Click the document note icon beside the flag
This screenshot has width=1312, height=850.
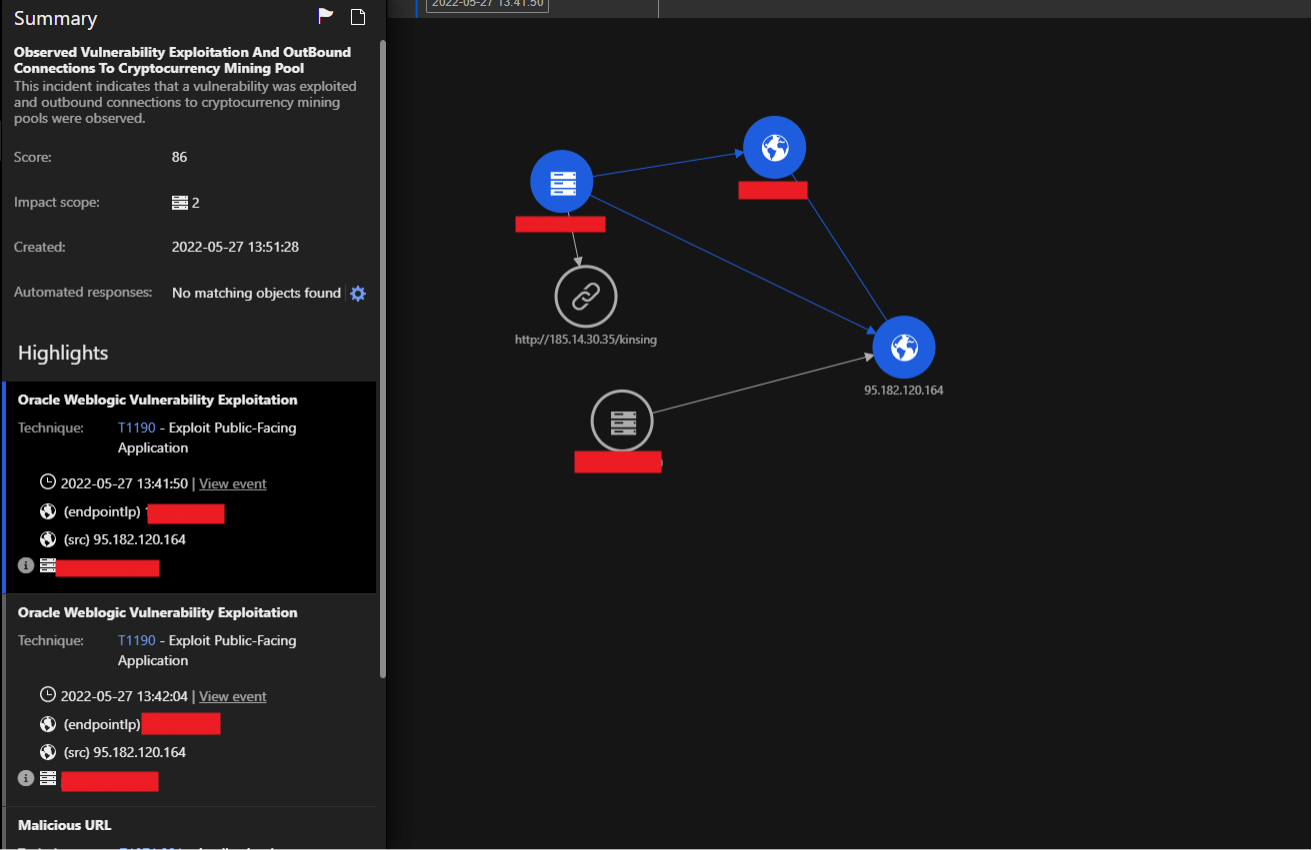358,16
